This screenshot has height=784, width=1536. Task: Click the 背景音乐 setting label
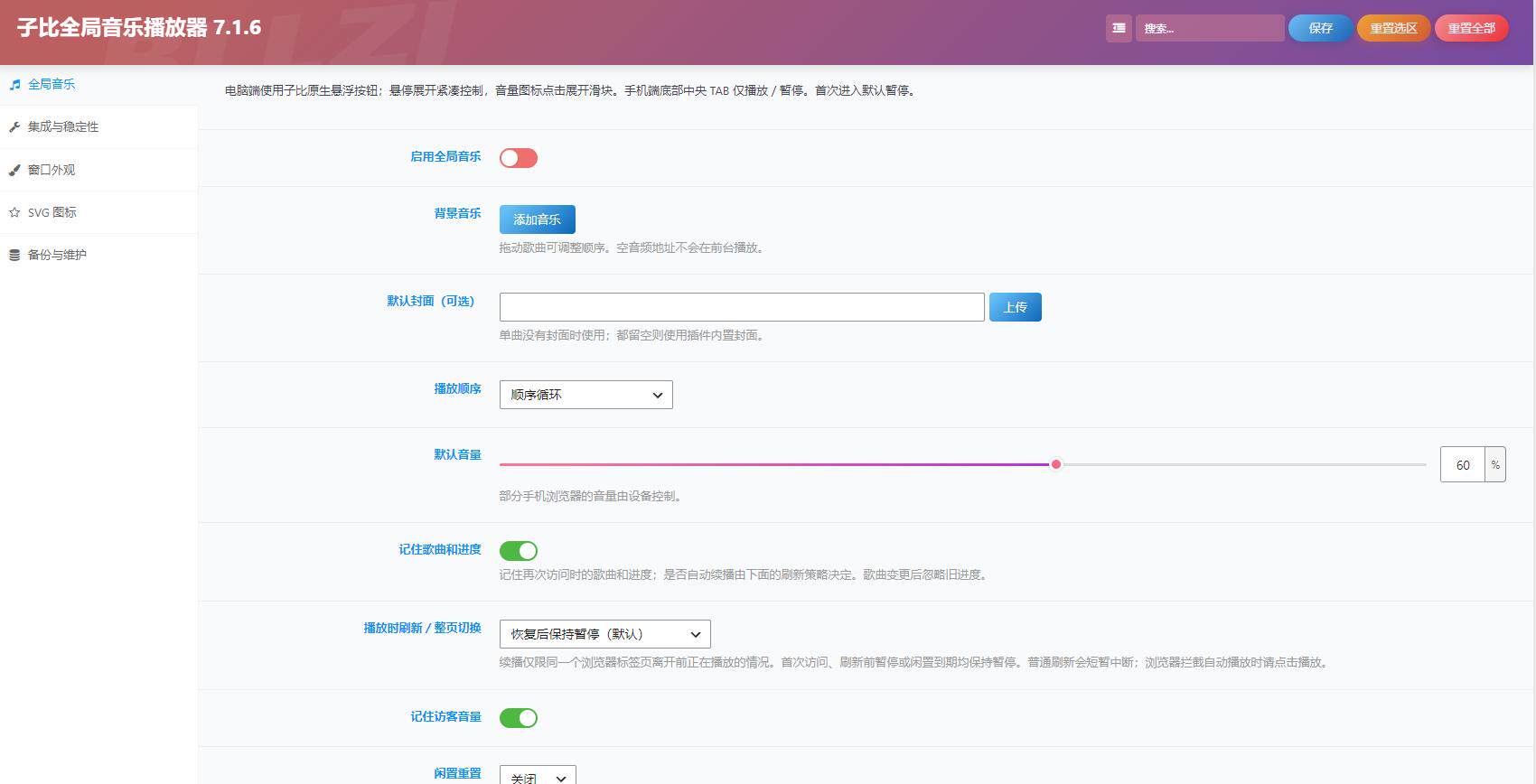457,213
